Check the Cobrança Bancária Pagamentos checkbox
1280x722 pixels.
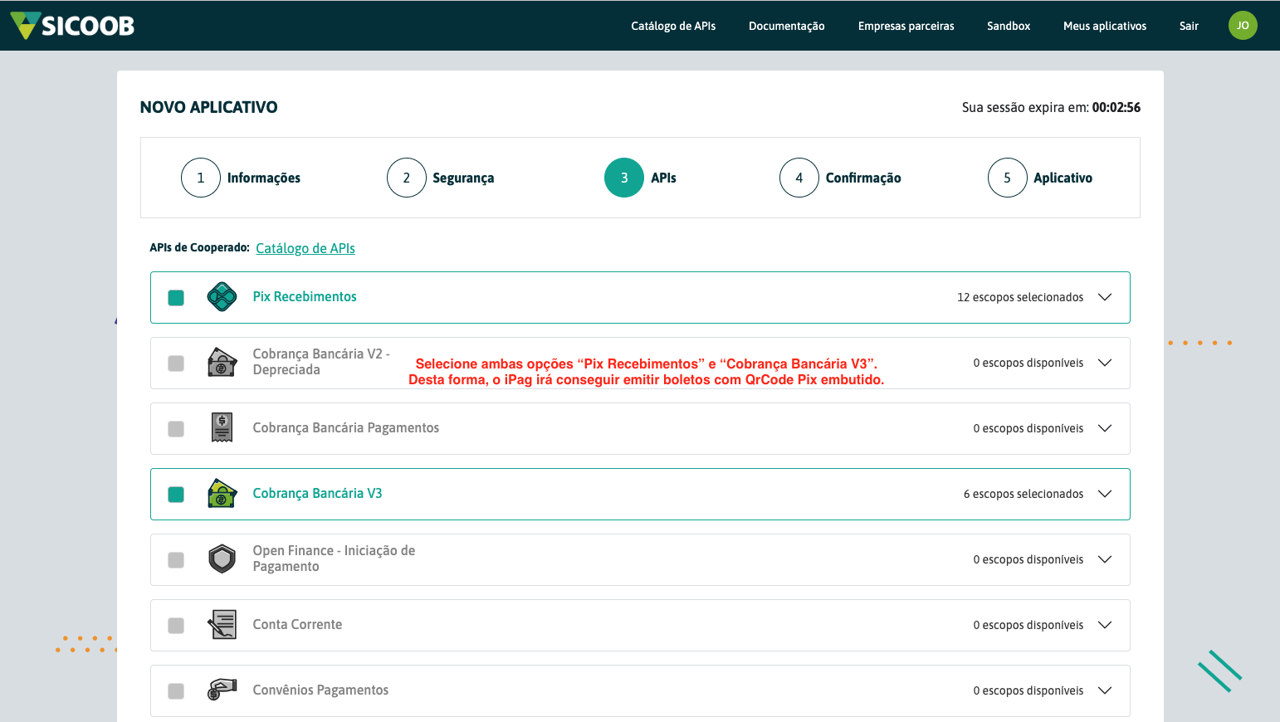pos(176,429)
